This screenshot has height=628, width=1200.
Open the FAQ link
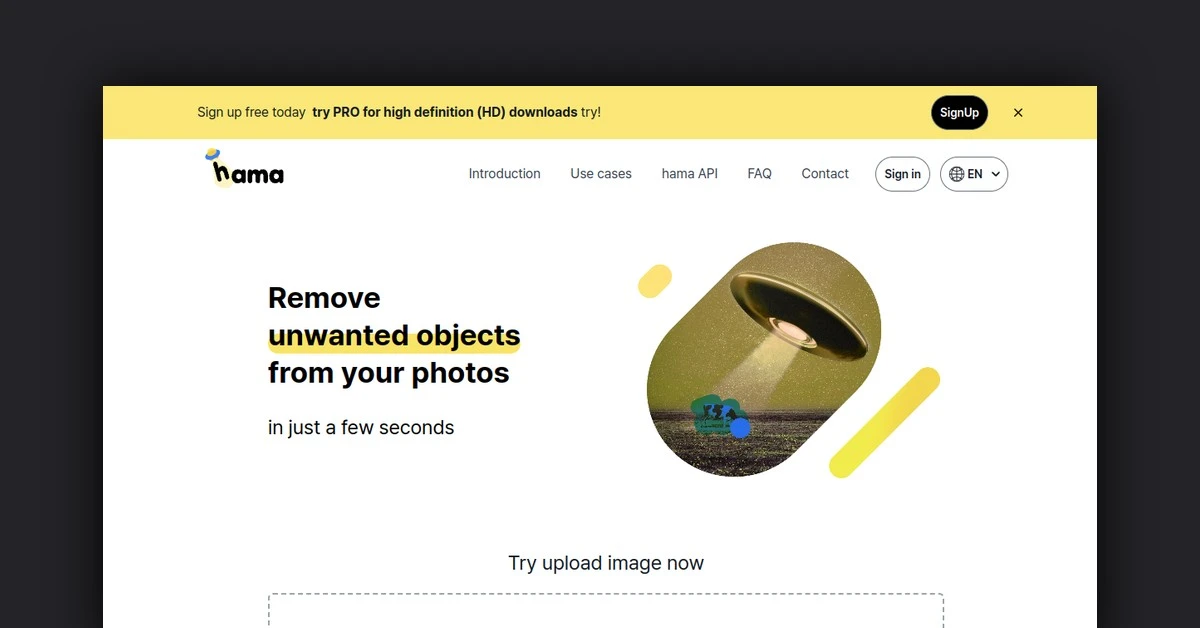click(760, 174)
